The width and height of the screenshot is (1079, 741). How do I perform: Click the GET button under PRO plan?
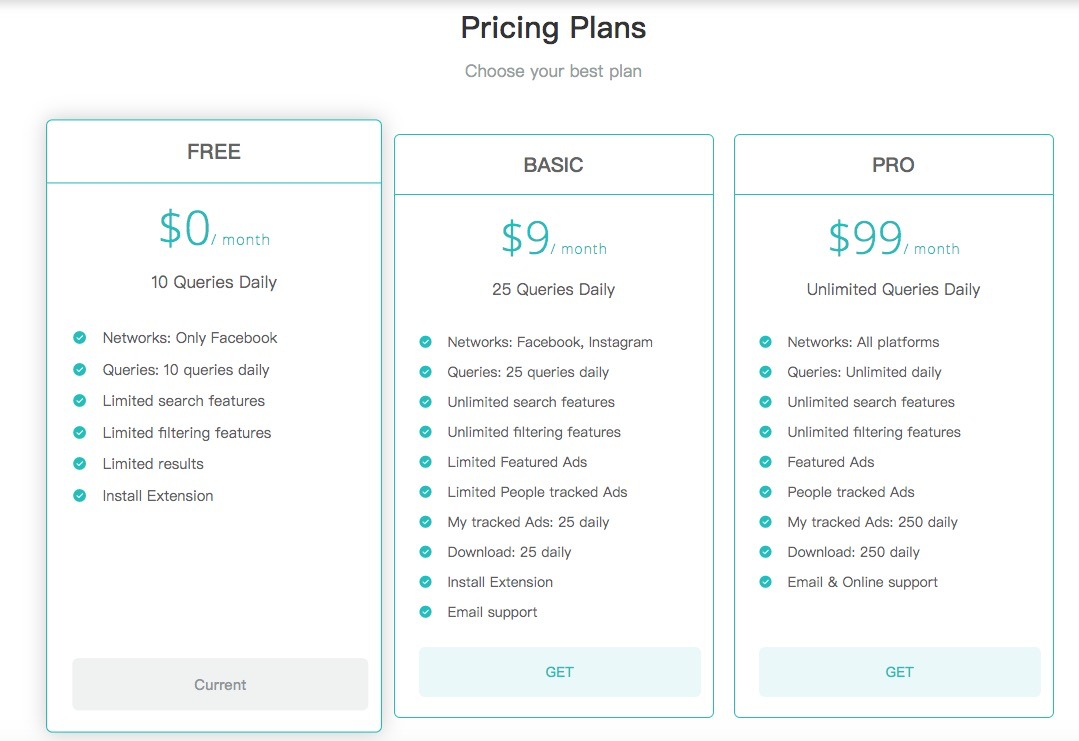coord(899,672)
